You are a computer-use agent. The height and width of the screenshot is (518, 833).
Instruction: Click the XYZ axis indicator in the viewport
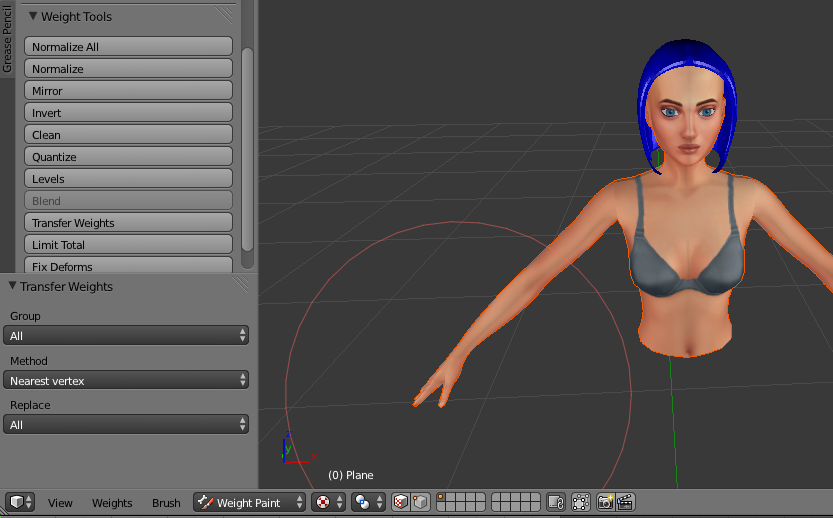299,447
